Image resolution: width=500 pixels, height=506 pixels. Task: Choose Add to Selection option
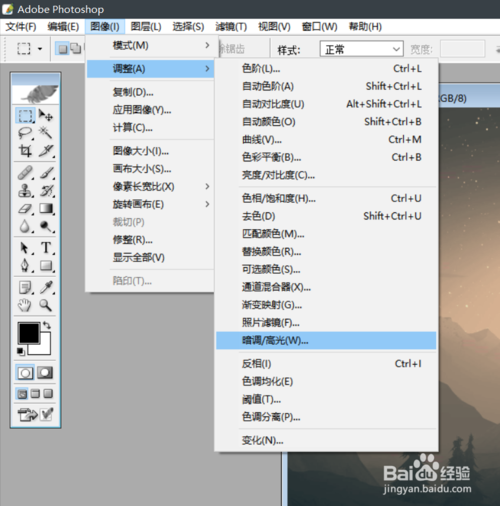pyautogui.click(x=76, y=49)
